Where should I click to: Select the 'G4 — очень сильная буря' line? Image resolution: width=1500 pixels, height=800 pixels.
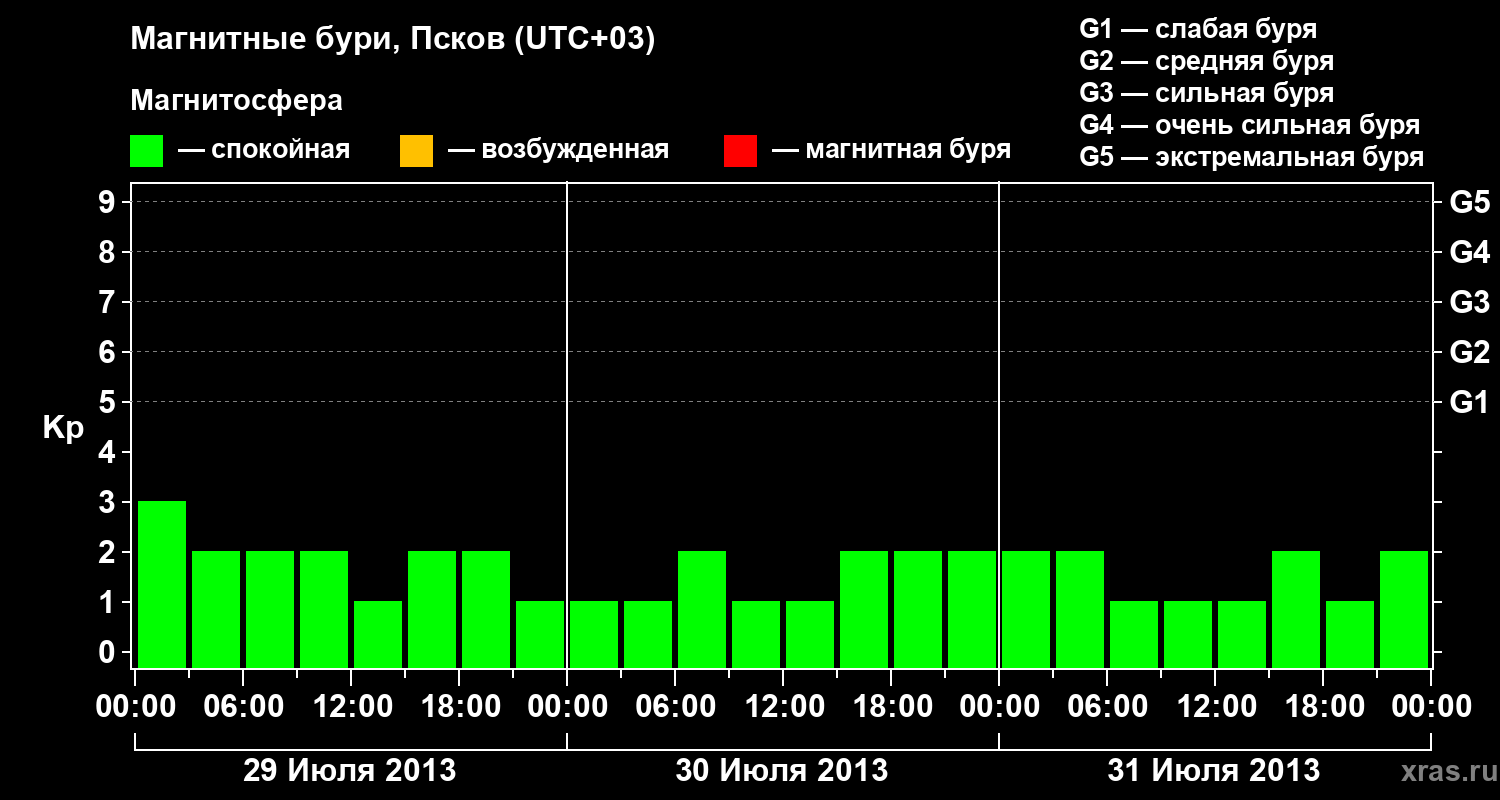coord(1250,125)
